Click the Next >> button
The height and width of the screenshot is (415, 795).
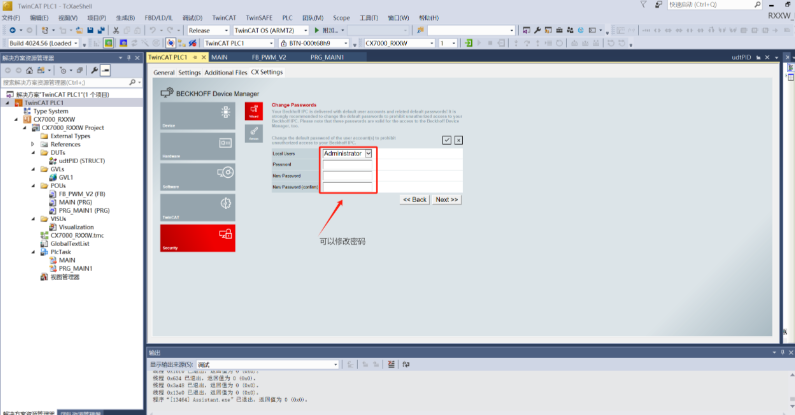click(446, 199)
